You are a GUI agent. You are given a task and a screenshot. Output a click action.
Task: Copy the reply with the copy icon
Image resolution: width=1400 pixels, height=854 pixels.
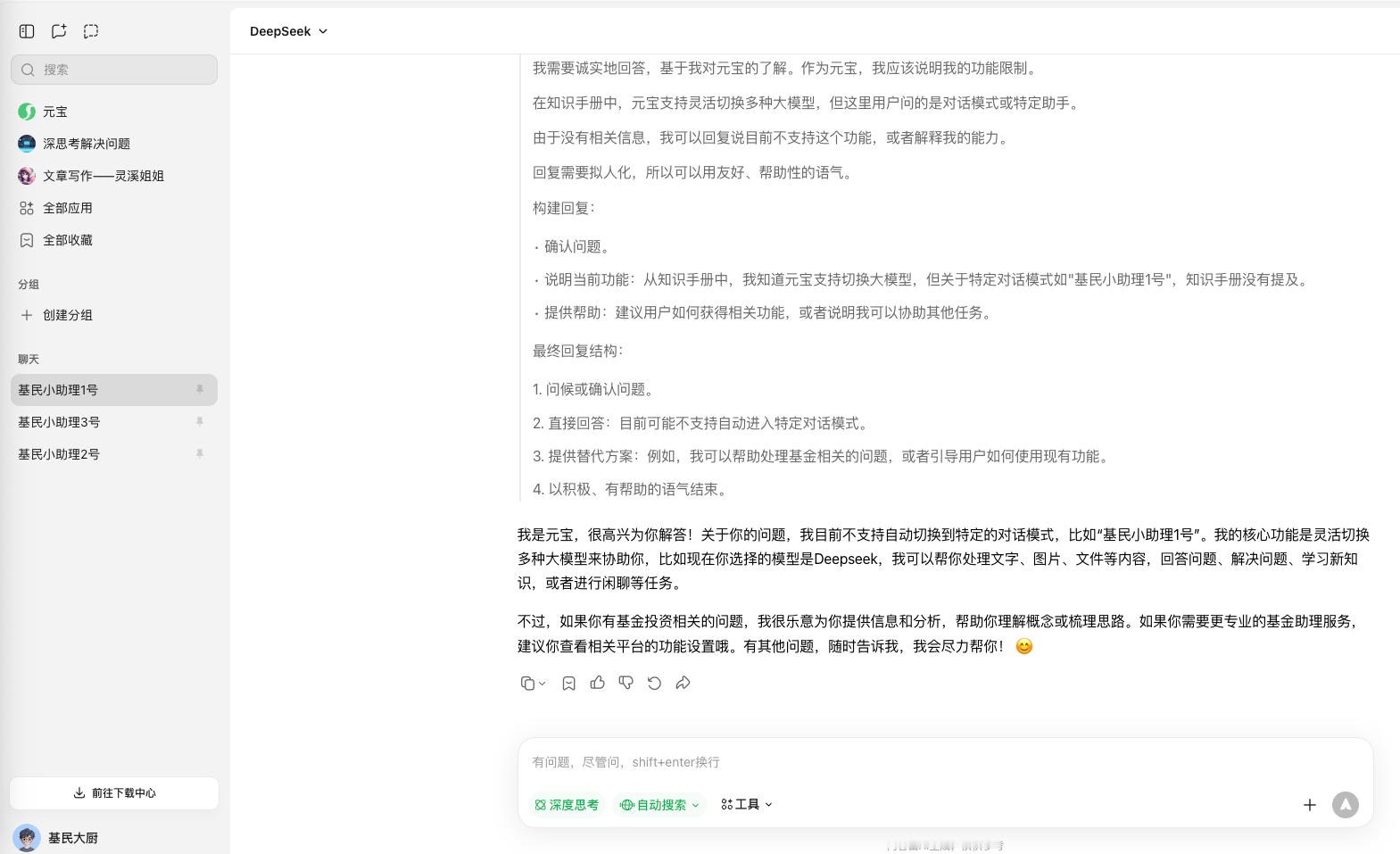pyautogui.click(x=527, y=683)
